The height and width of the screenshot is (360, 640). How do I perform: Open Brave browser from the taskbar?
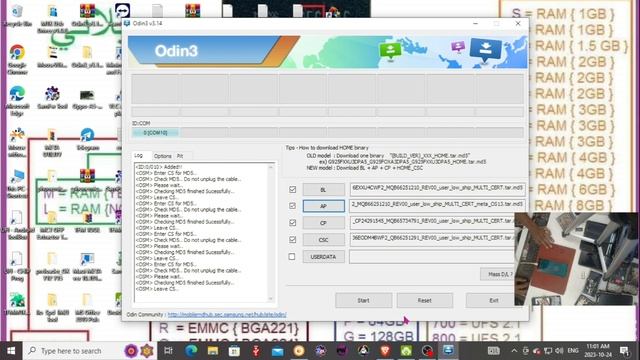(384, 351)
